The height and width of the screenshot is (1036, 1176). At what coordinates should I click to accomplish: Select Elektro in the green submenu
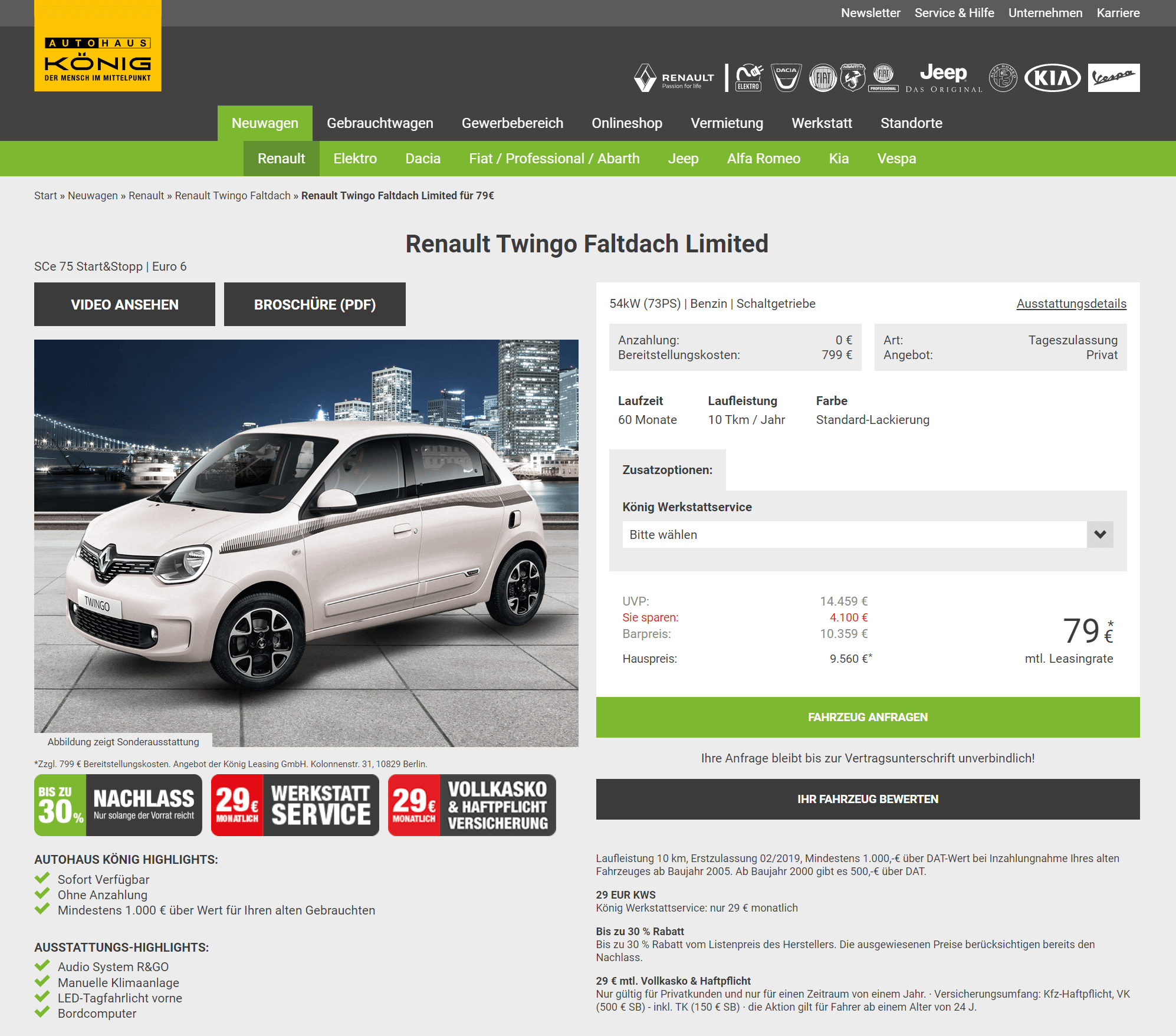355,159
